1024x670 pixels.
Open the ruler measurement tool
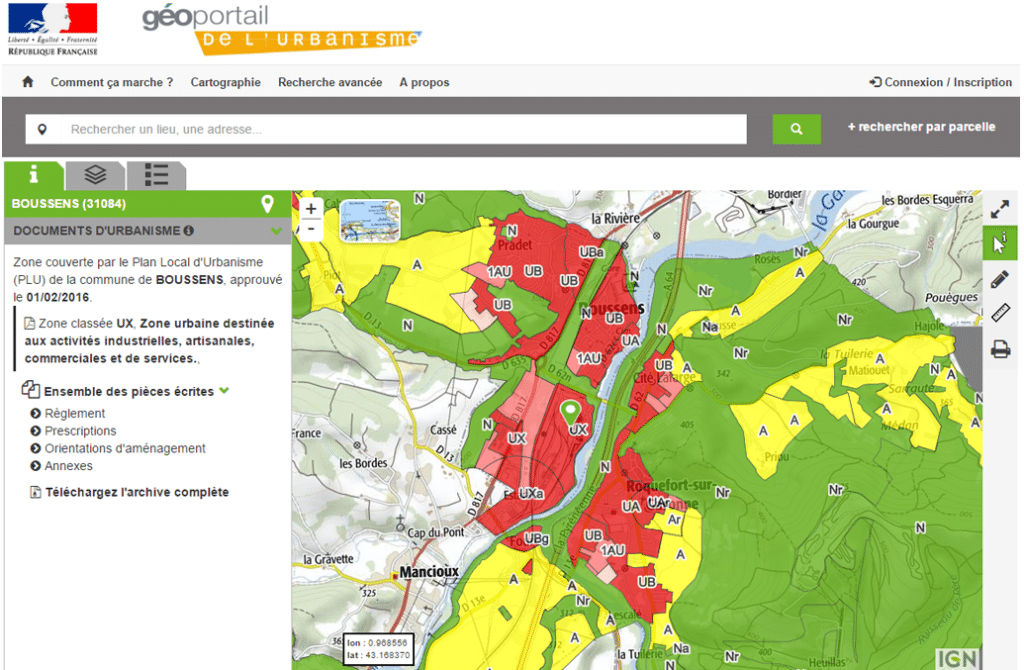(1000, 314)
